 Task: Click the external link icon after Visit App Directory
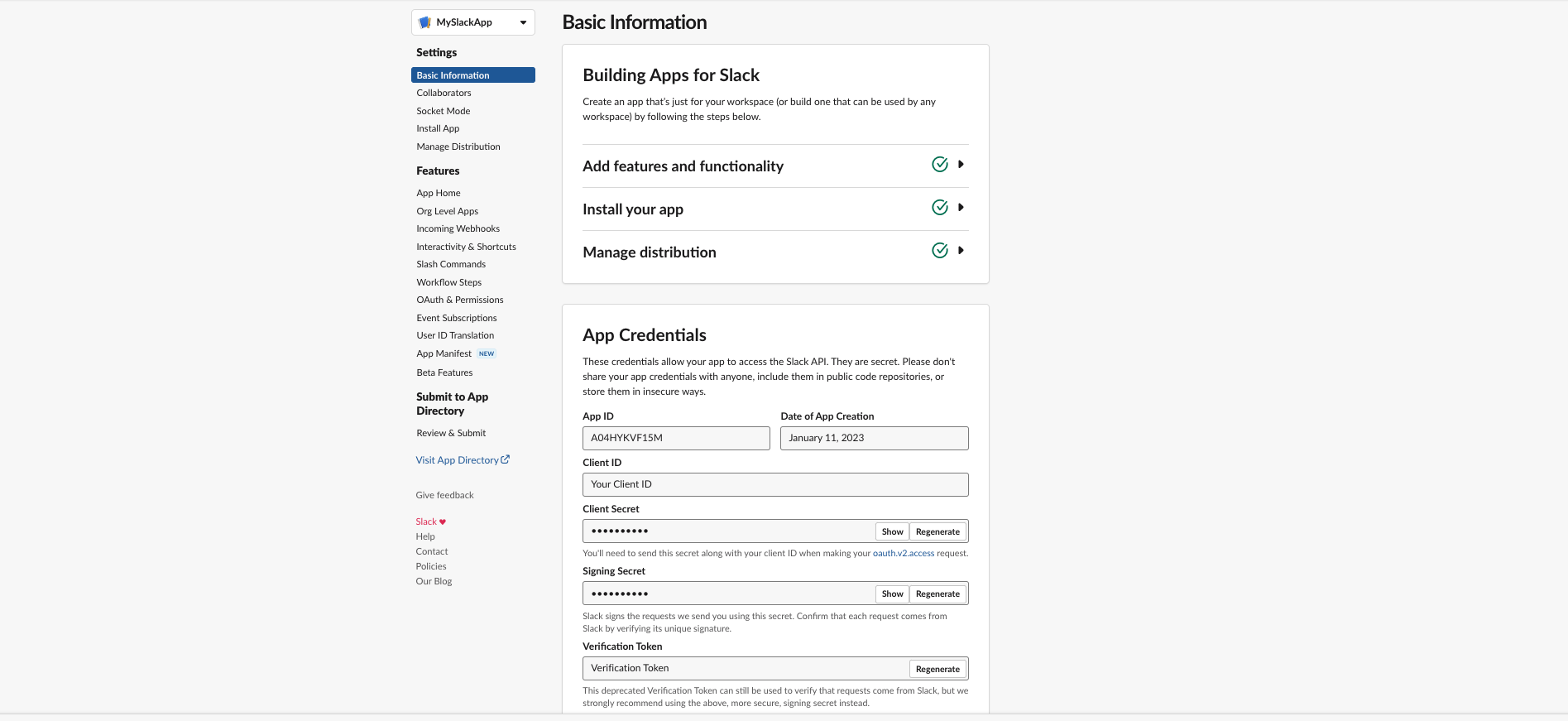coord(506,459)
